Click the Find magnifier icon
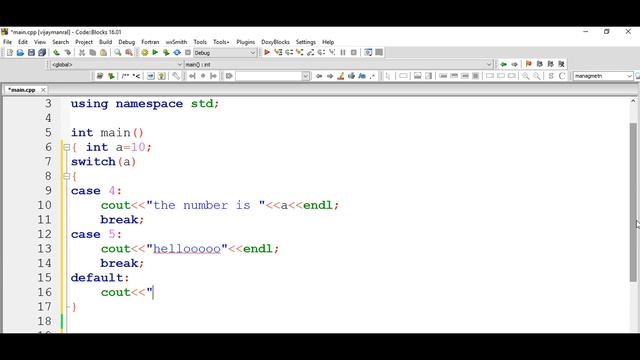640x360 pixels. coord(118,53)
